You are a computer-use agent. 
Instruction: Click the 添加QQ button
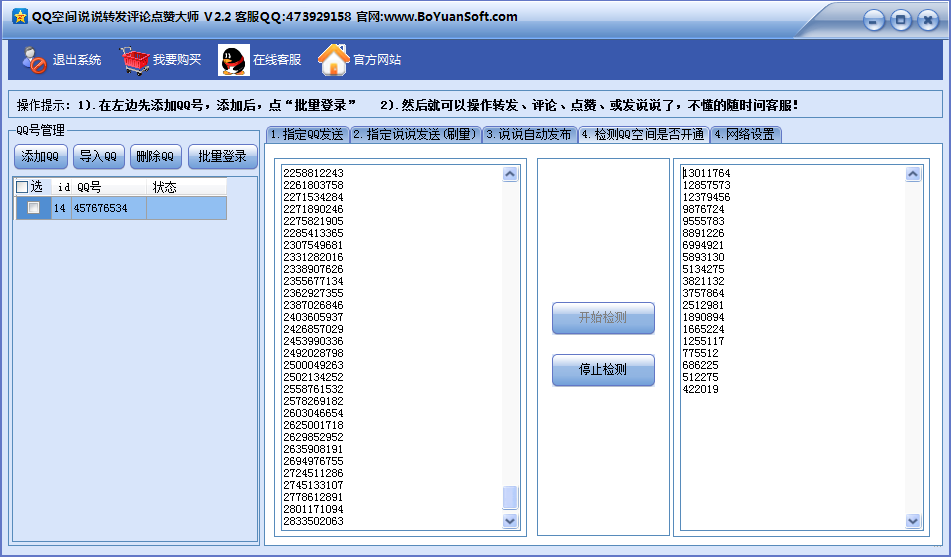click(40, 157)
